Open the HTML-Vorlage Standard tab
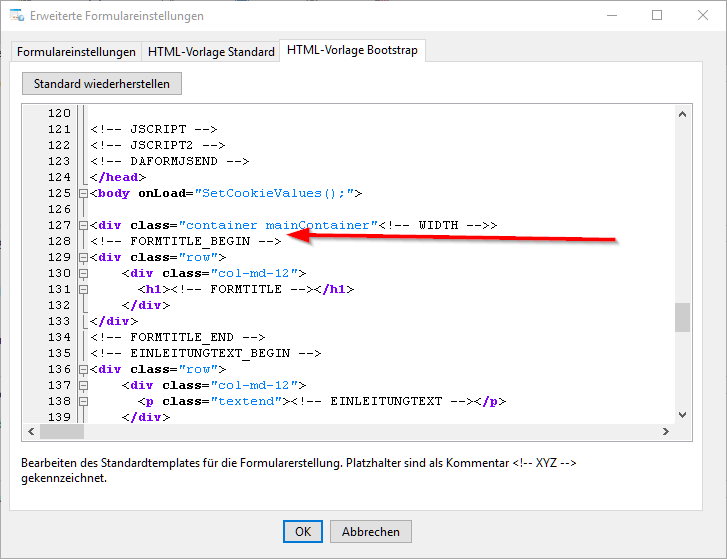Image resolution: width=727 pixels, height=559 pixels. [211, 52]
